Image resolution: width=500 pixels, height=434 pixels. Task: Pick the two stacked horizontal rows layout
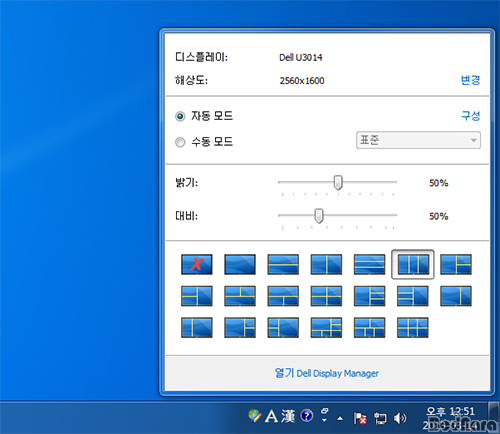(283, 264)
